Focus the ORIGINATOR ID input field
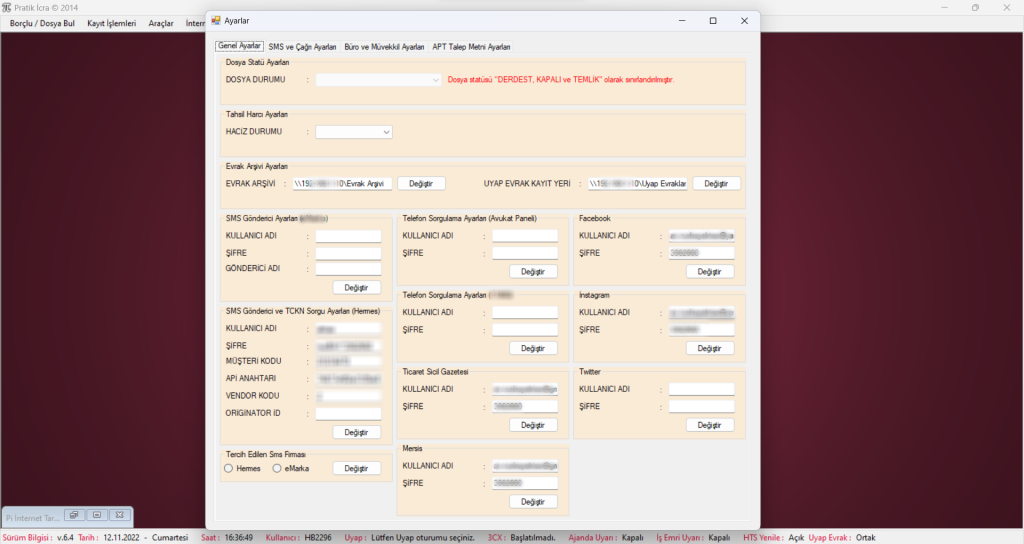The width and height of the screenshot is (1024, 544). pos(348,413)
